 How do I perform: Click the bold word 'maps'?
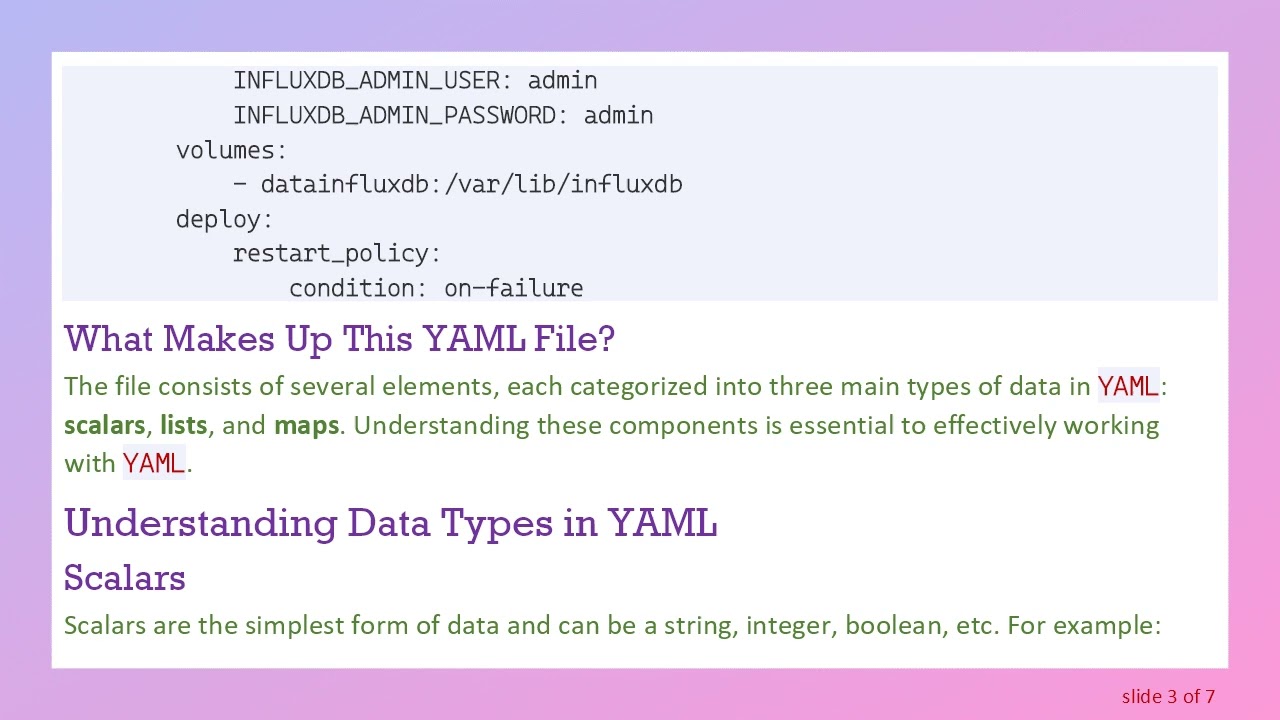(x=306, y=425)
